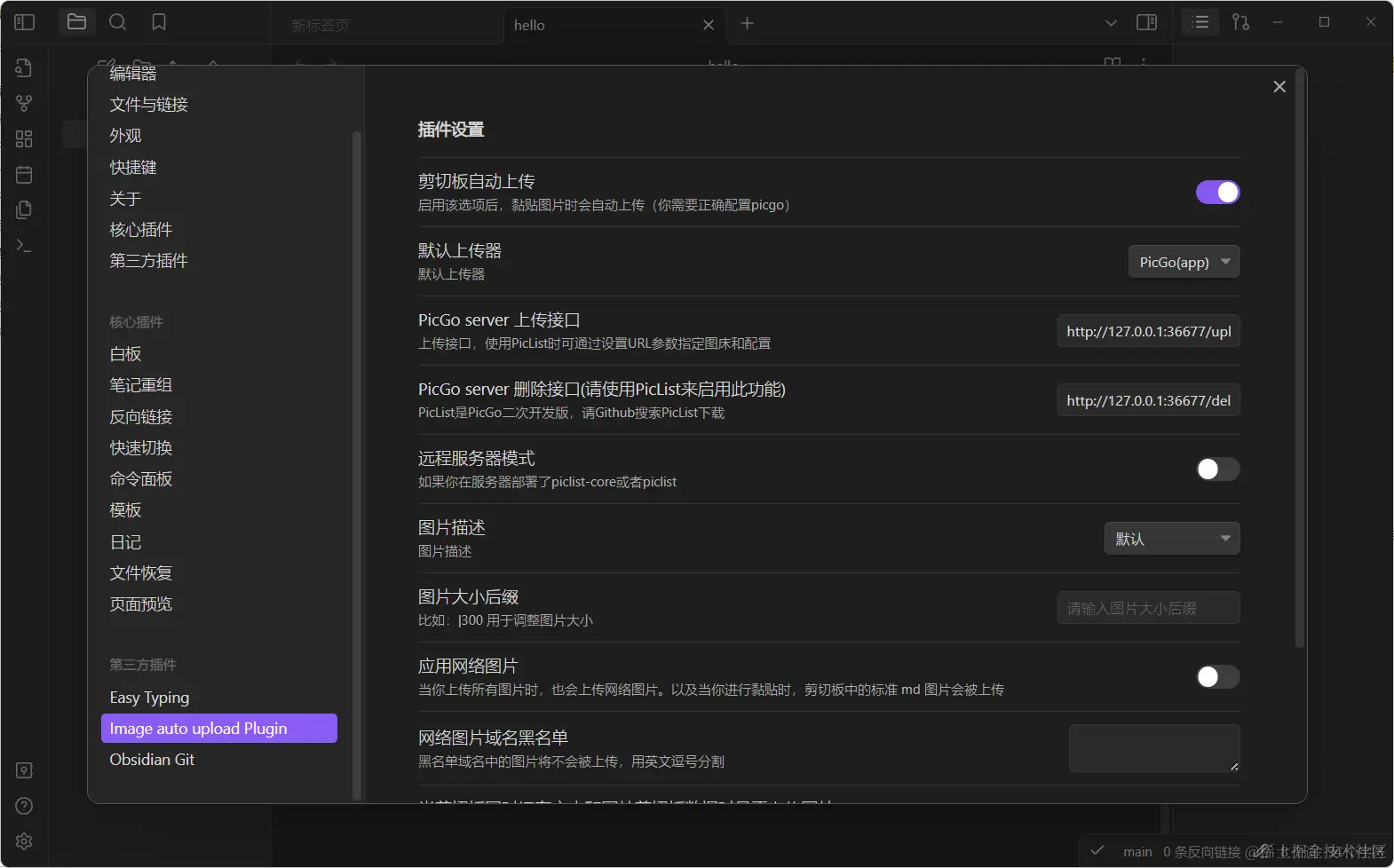Open quick switcher ribbon icon
This screenshot has height=868, width=1394.
point(24,68)
